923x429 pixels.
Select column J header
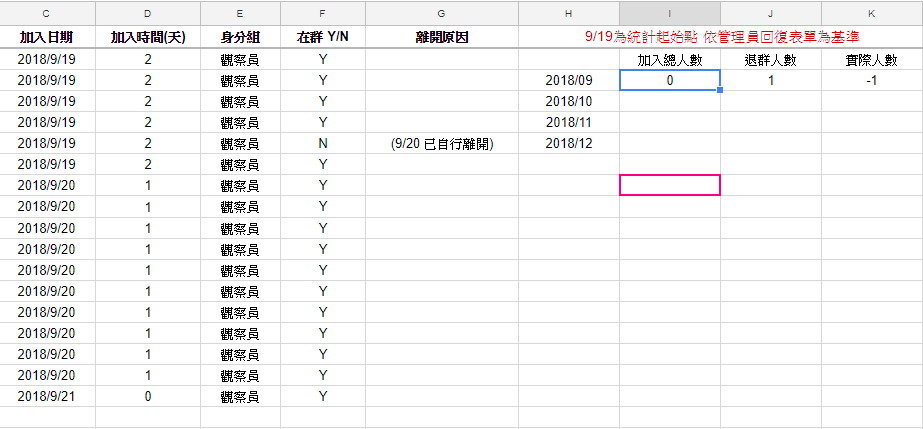(x=771, y=13)
